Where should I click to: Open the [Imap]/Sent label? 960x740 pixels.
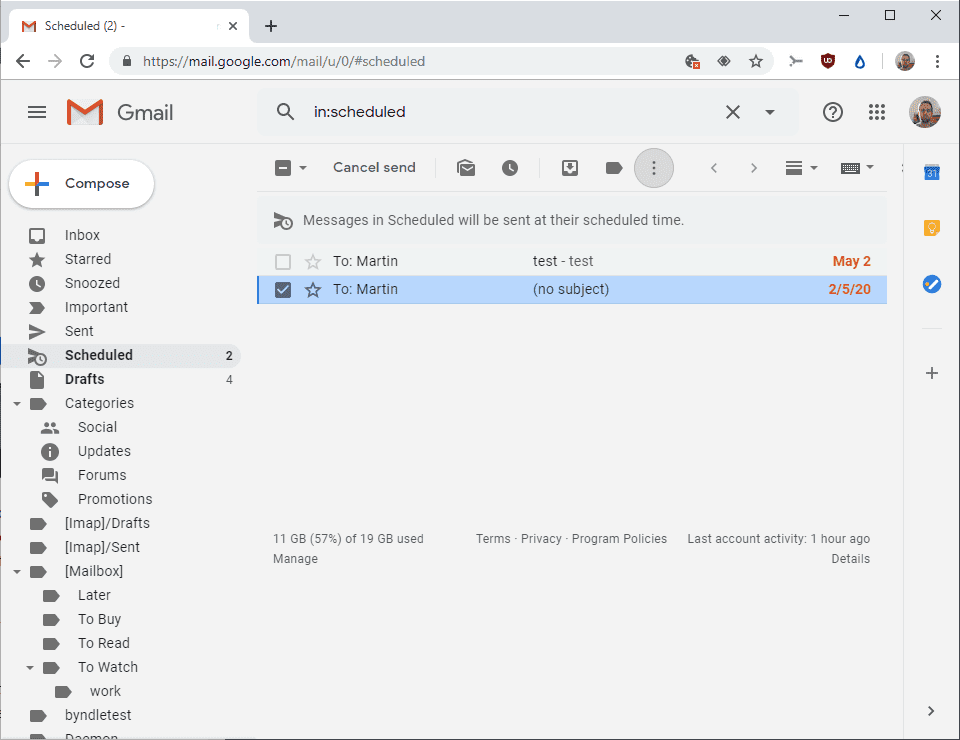tap(102, 547)
